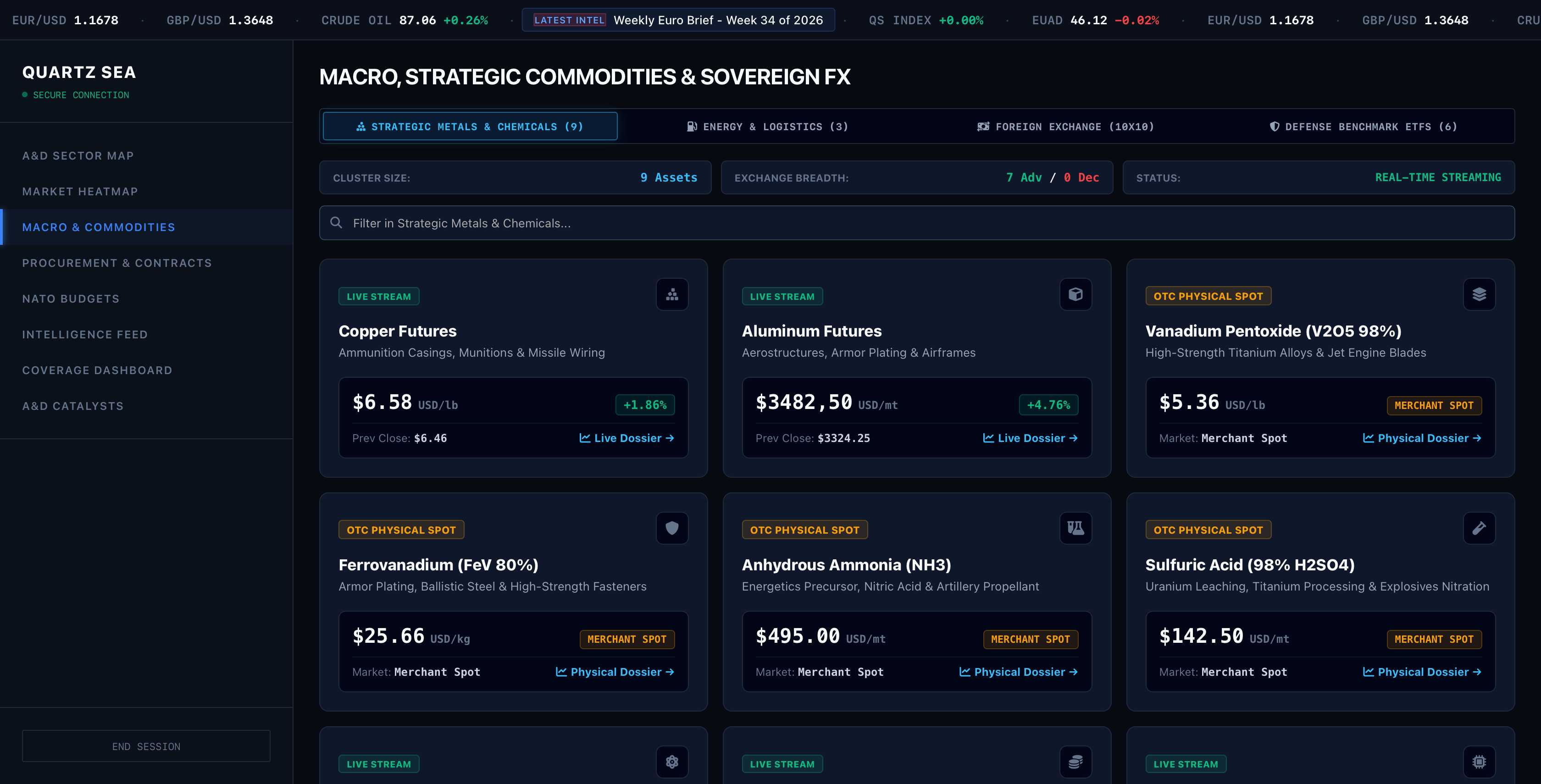Screen dimensions: 1541x784
Task: Open Copper Futures Live Dossier link
Action: 626,438
